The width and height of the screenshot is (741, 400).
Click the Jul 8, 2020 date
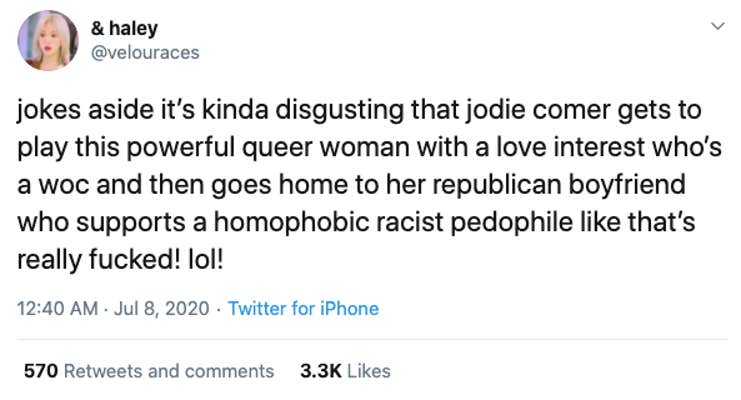(x=162, y=309)
